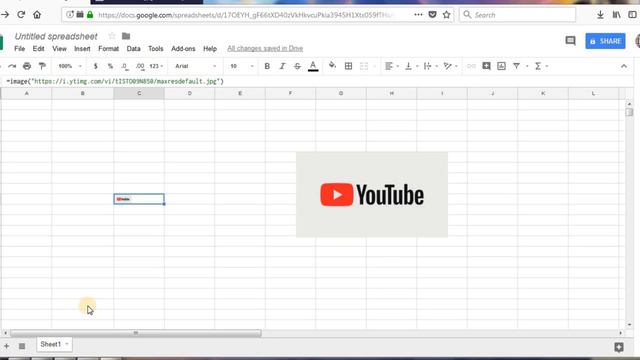Viewport: 640px width, 360px height.
Task: Increase decimal places
Action: 140,66
